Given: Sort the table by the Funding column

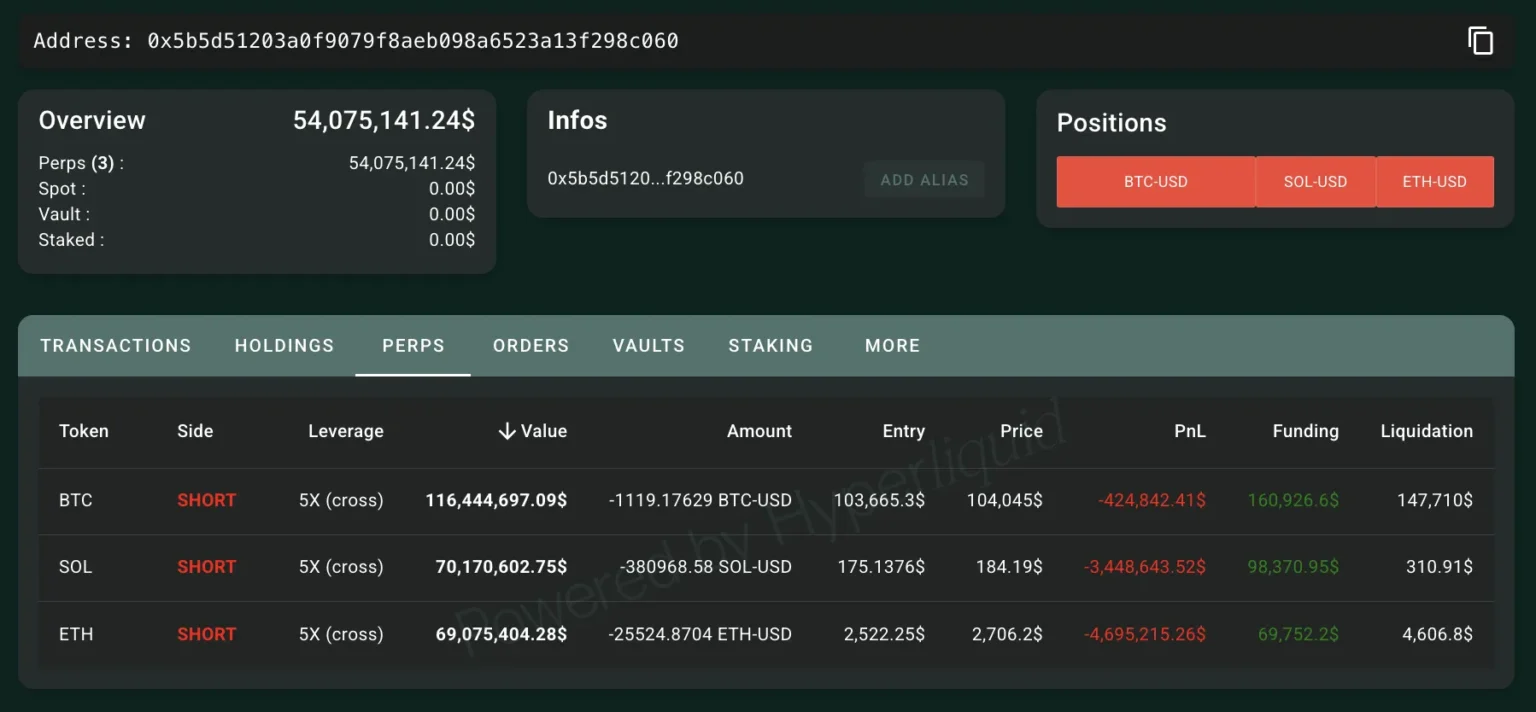Looking at the screenshot, I should pos(1305,431).
